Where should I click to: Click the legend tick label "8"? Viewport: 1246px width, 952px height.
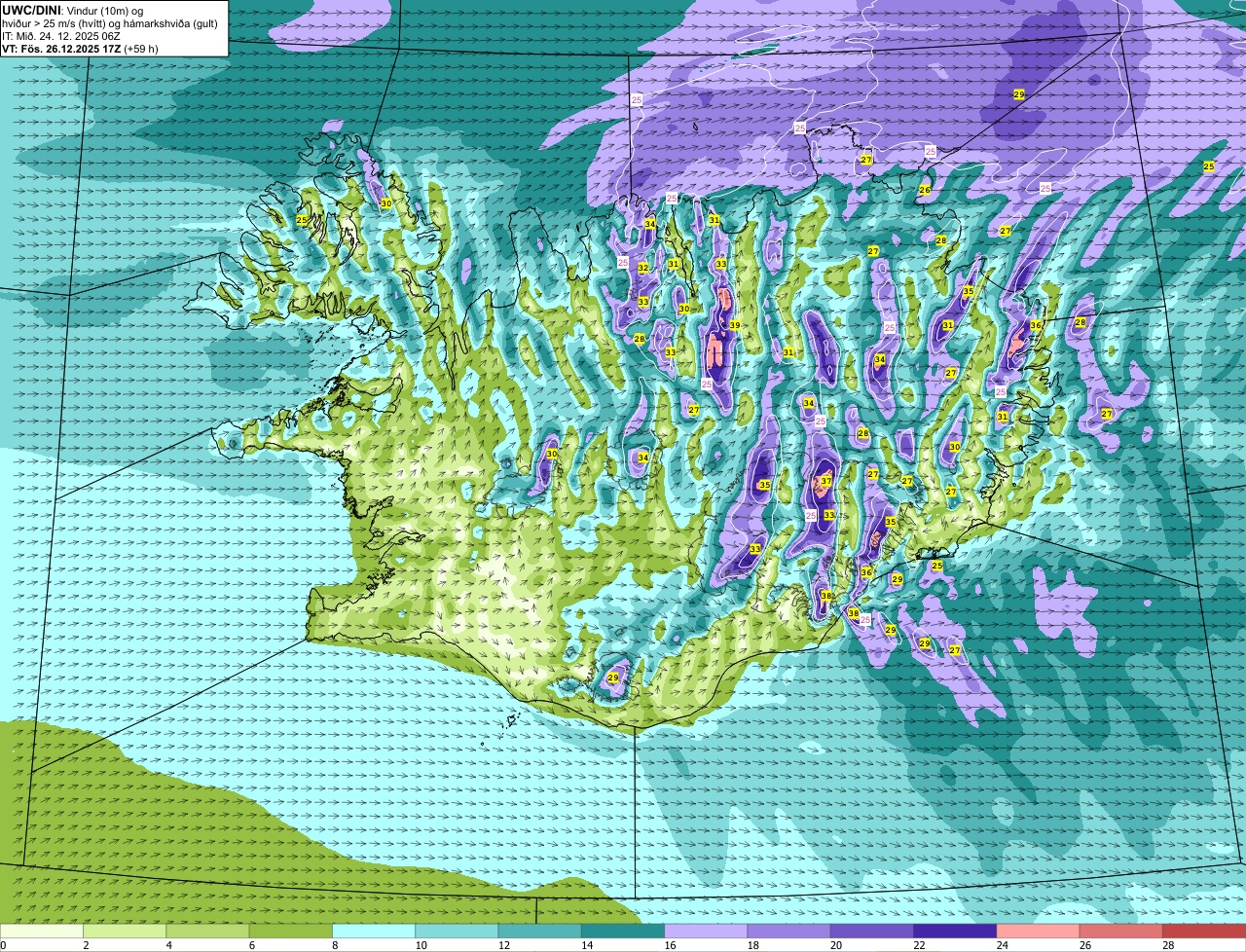coord(335,945)
